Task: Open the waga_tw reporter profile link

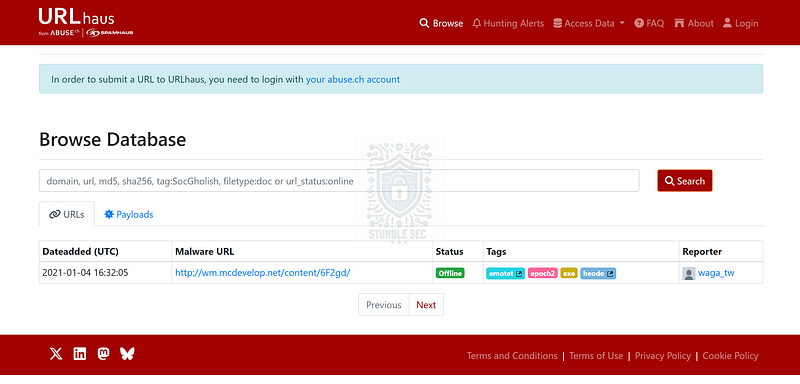Action: [x=716, y=273]
